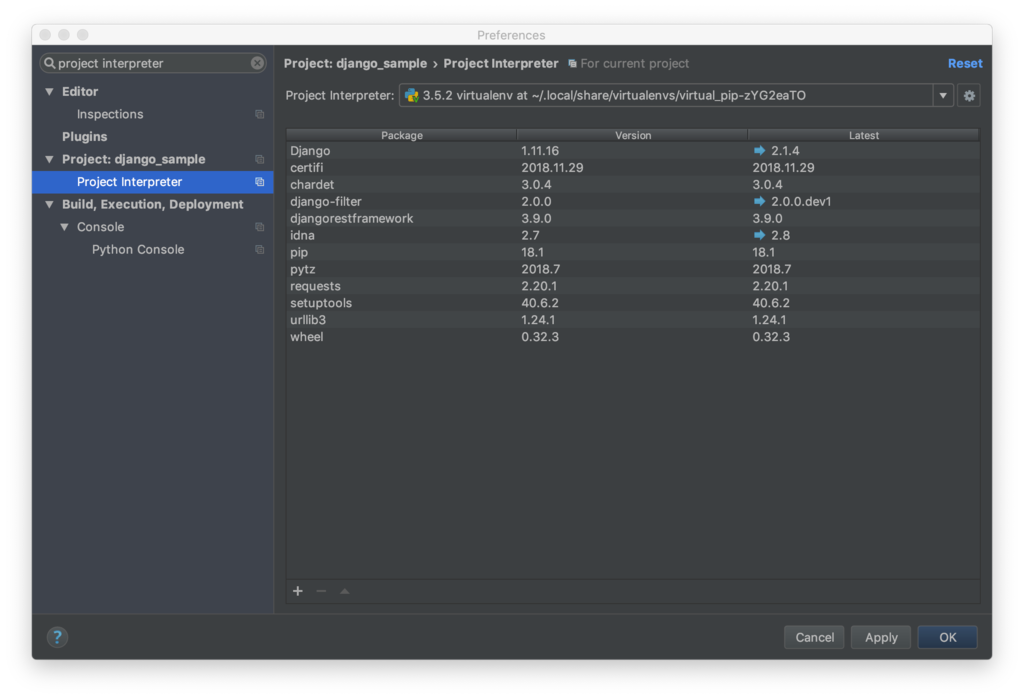Add a new package with the plus icon

pos(297,591)
